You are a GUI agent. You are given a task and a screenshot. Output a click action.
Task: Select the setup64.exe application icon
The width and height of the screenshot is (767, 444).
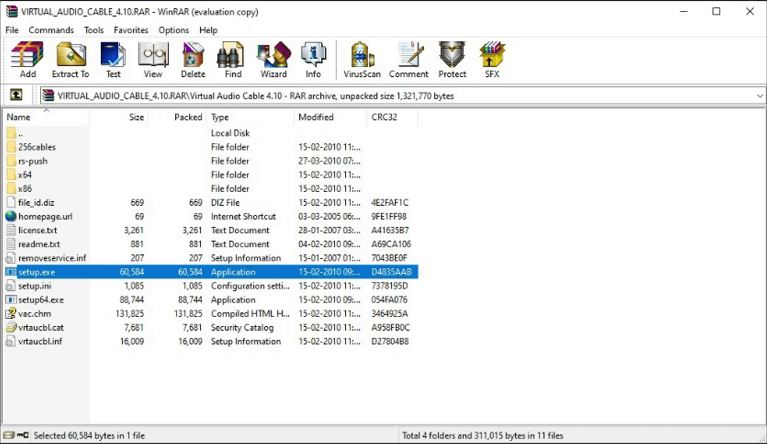pyautogui.click(x=11, y=299)
